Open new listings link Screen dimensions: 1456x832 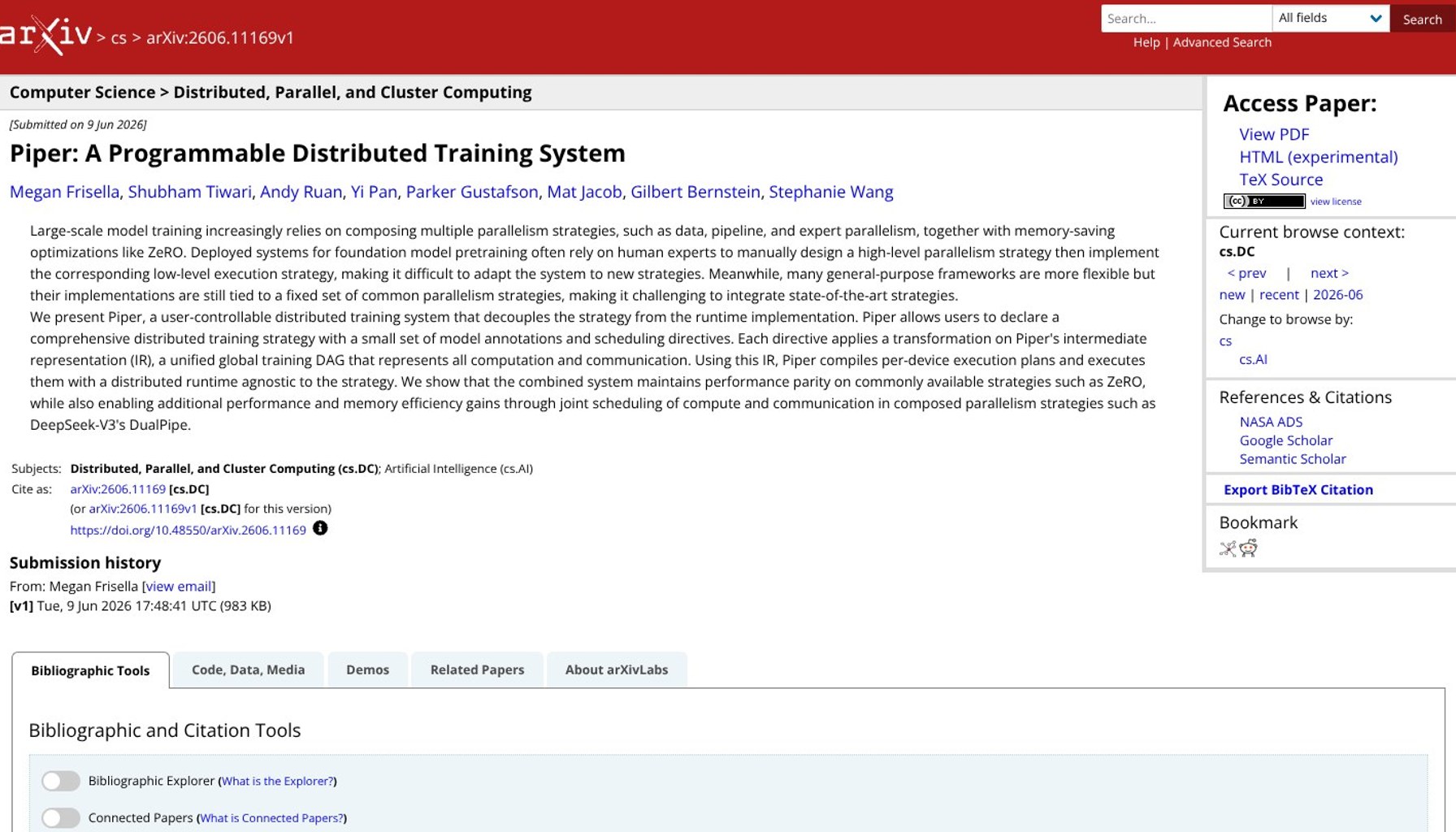[1232, 295]
